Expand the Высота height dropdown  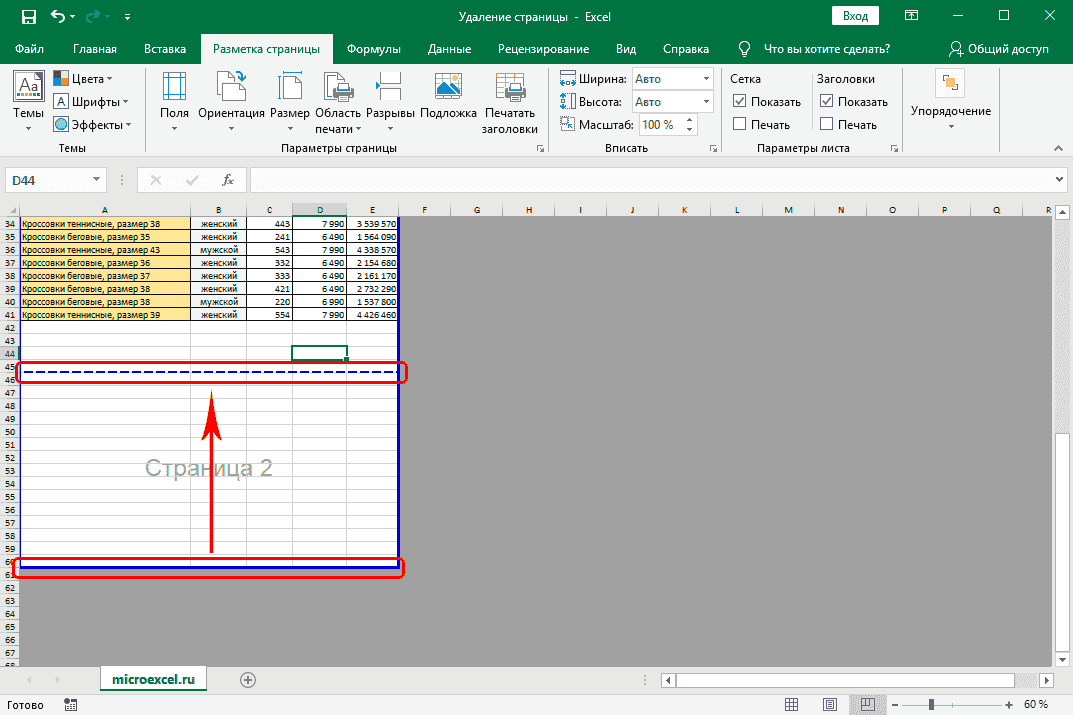pos(706,101)
